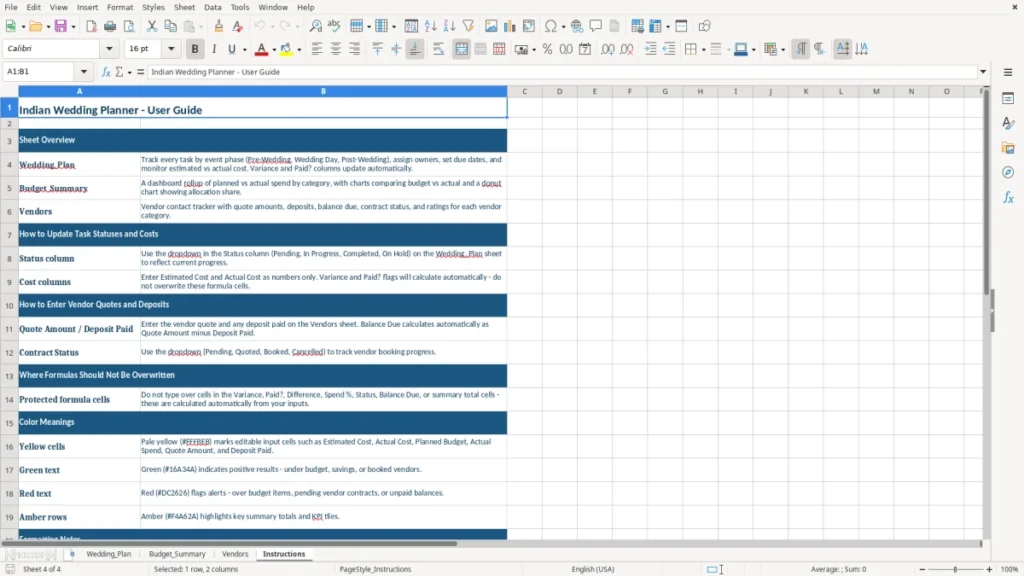Run the Spelling check icon
1024x576 pixels.
tap(334, 26)
